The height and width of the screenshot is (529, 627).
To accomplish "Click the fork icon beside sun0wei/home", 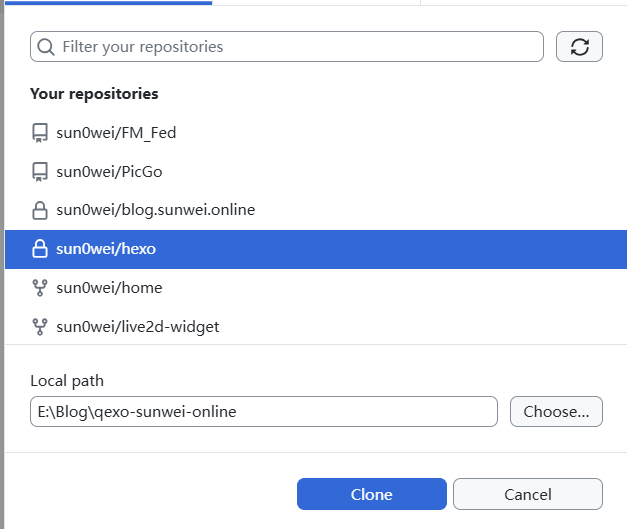I will coord(40,288).
